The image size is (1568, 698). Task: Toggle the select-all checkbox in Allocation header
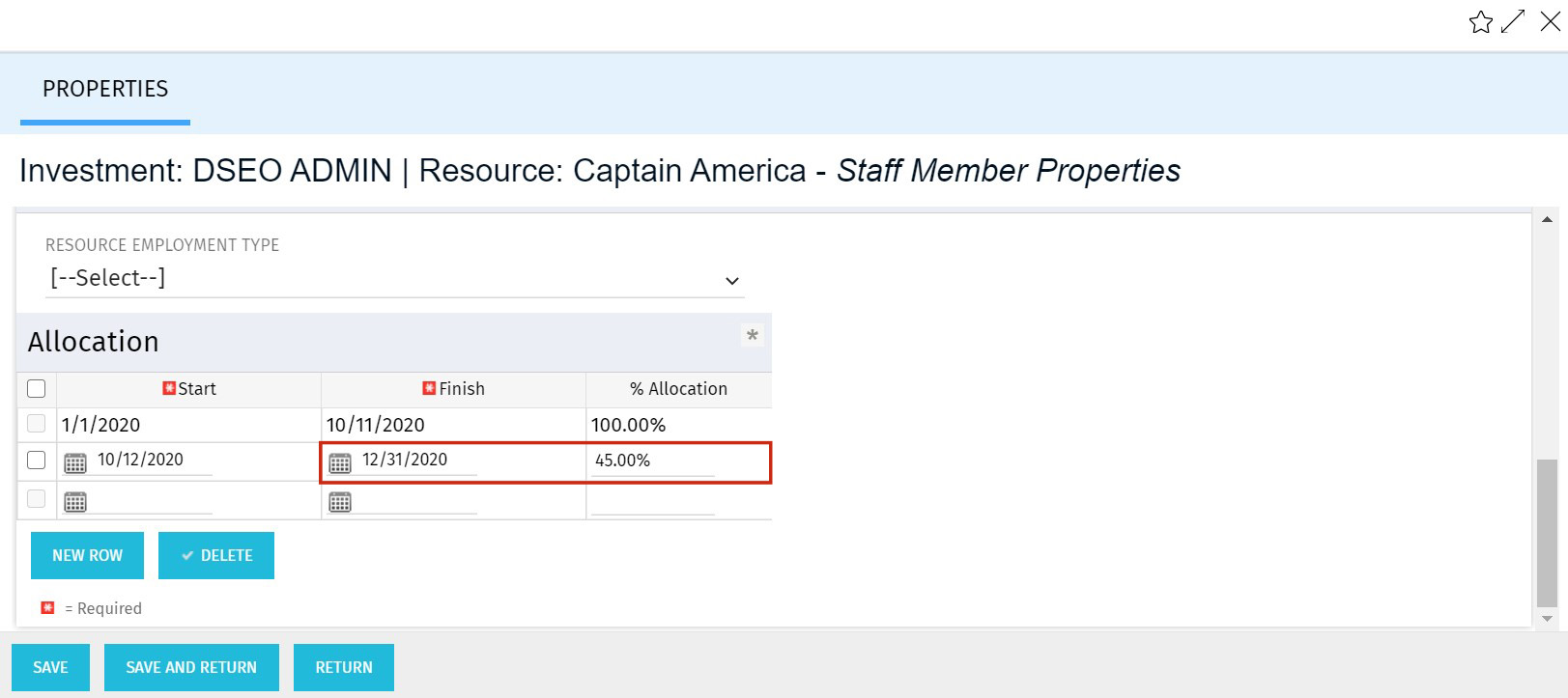tap(37, 389)
